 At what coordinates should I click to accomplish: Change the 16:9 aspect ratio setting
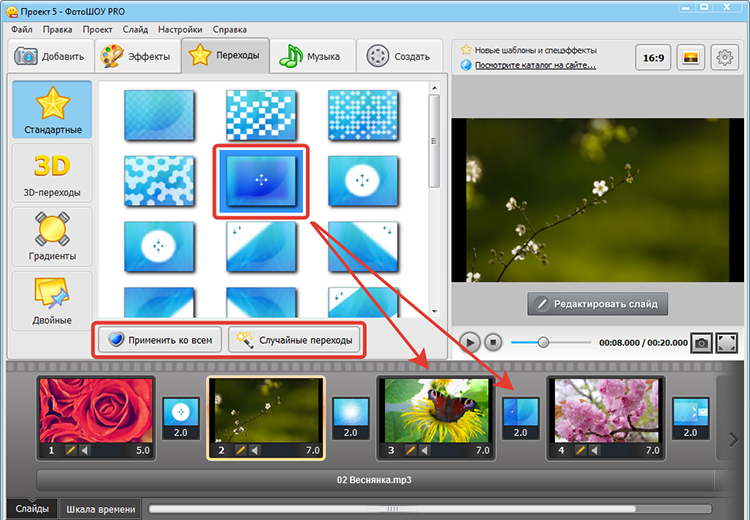pos(653,58)
